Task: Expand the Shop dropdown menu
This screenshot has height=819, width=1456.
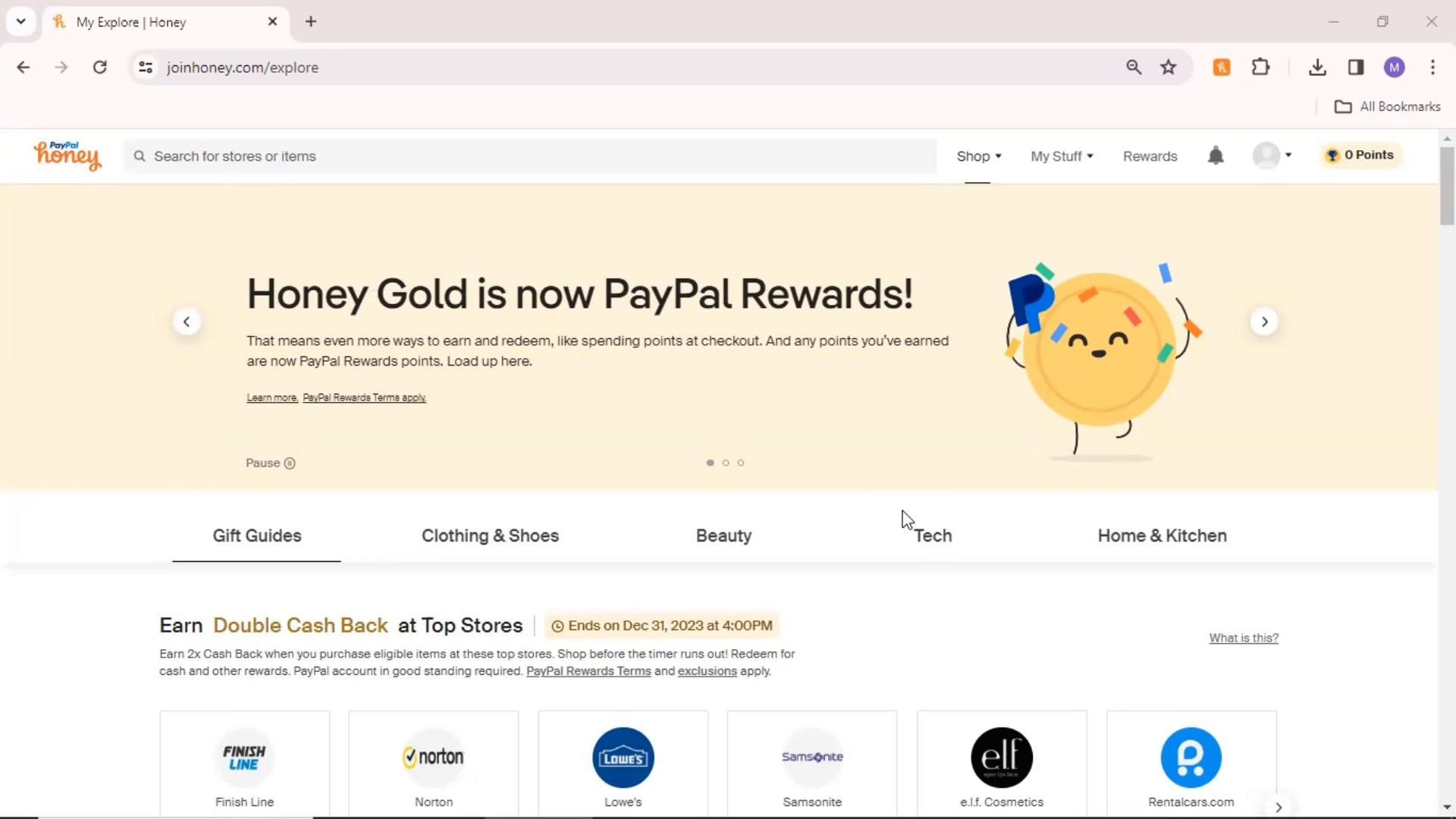Action: click(x=978, y=156)
